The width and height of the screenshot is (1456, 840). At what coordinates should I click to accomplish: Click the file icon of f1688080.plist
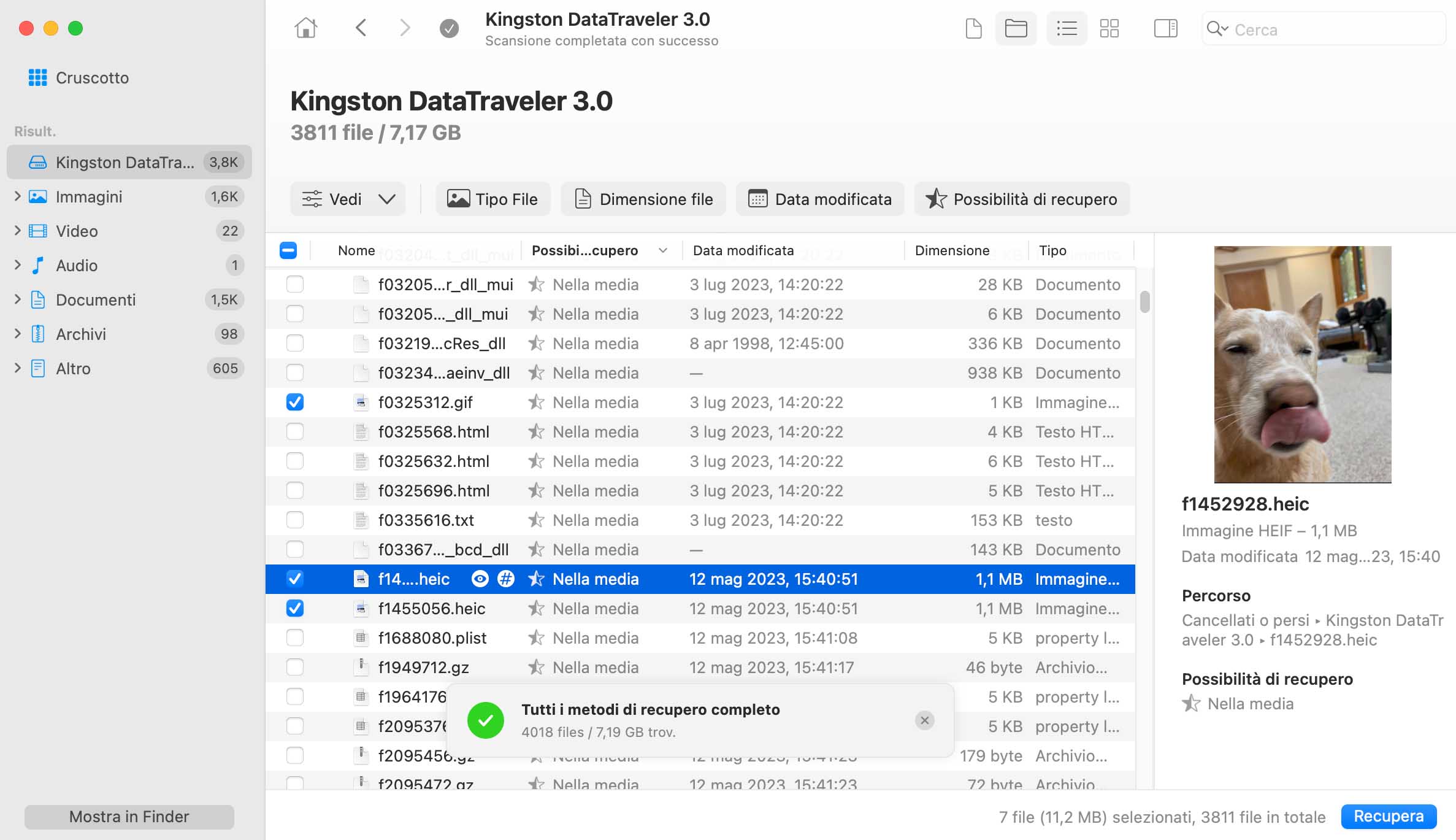(x=361, y=638)
